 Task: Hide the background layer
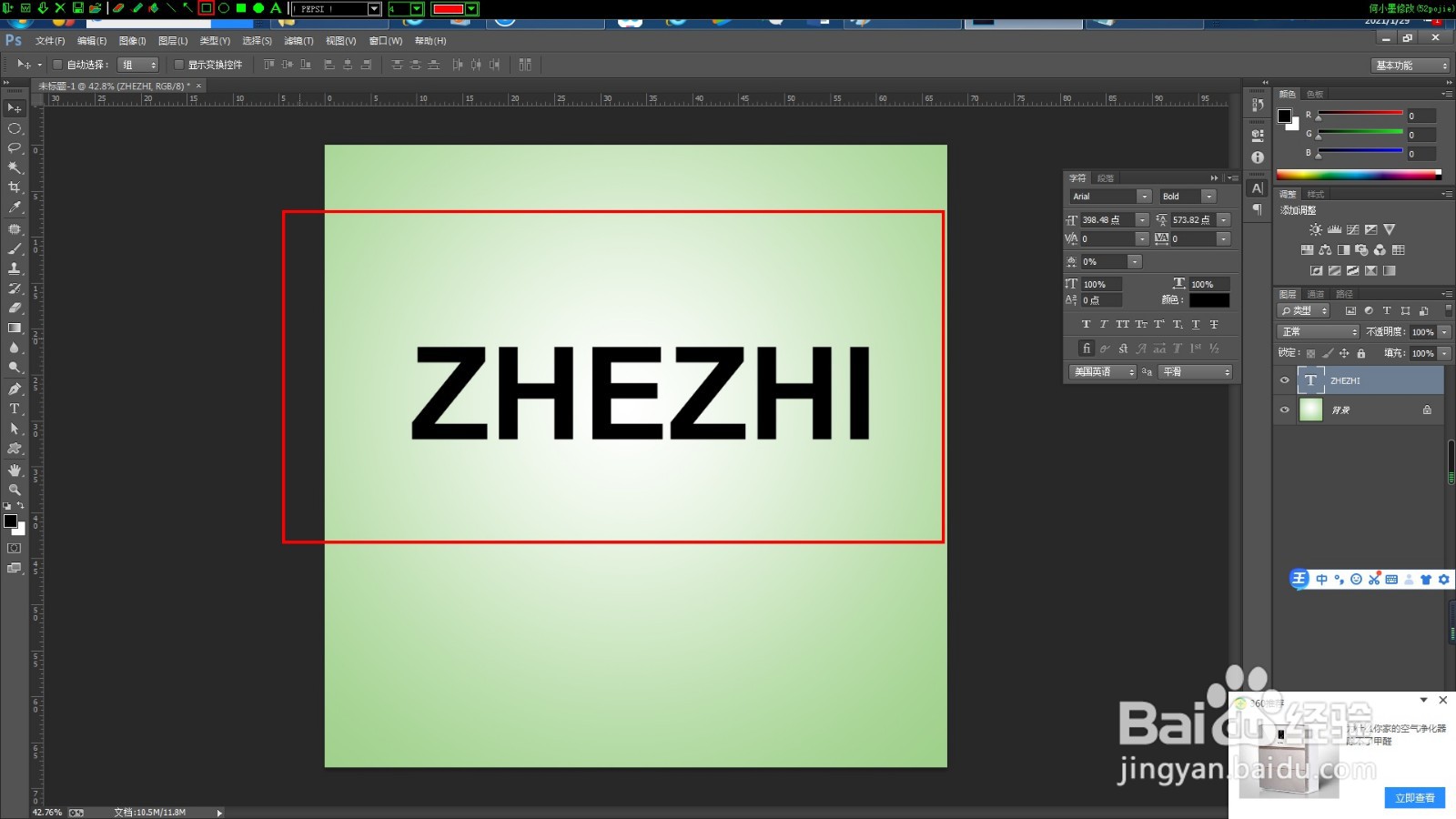[1285, 410]
